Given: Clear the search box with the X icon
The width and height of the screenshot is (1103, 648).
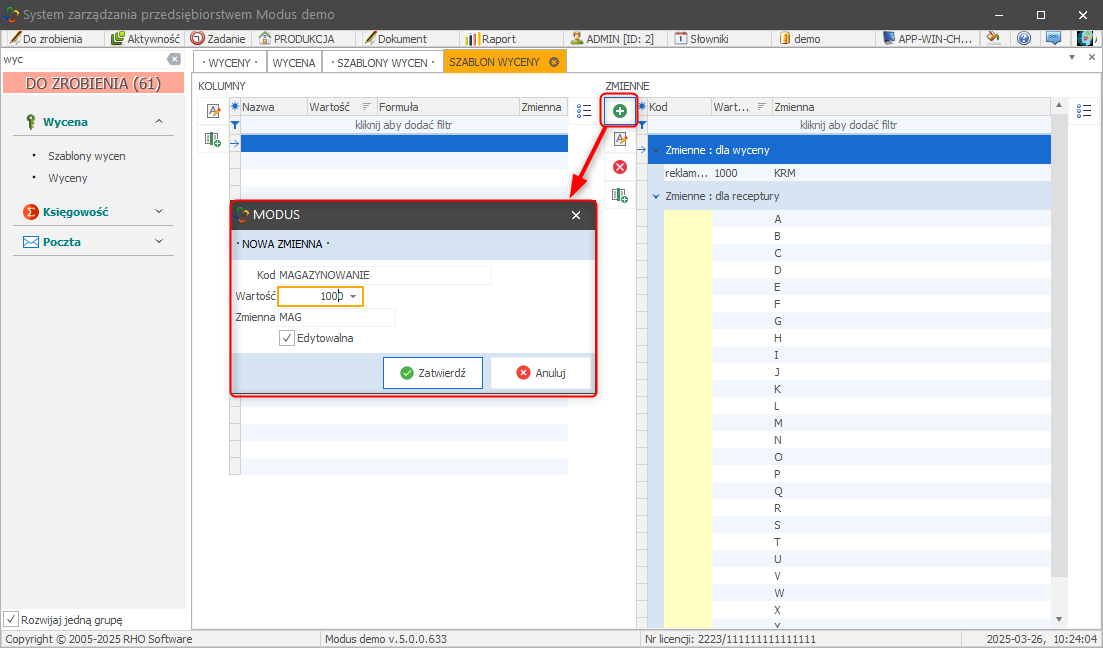Looking at the screenshot, I should coord(173,60).
